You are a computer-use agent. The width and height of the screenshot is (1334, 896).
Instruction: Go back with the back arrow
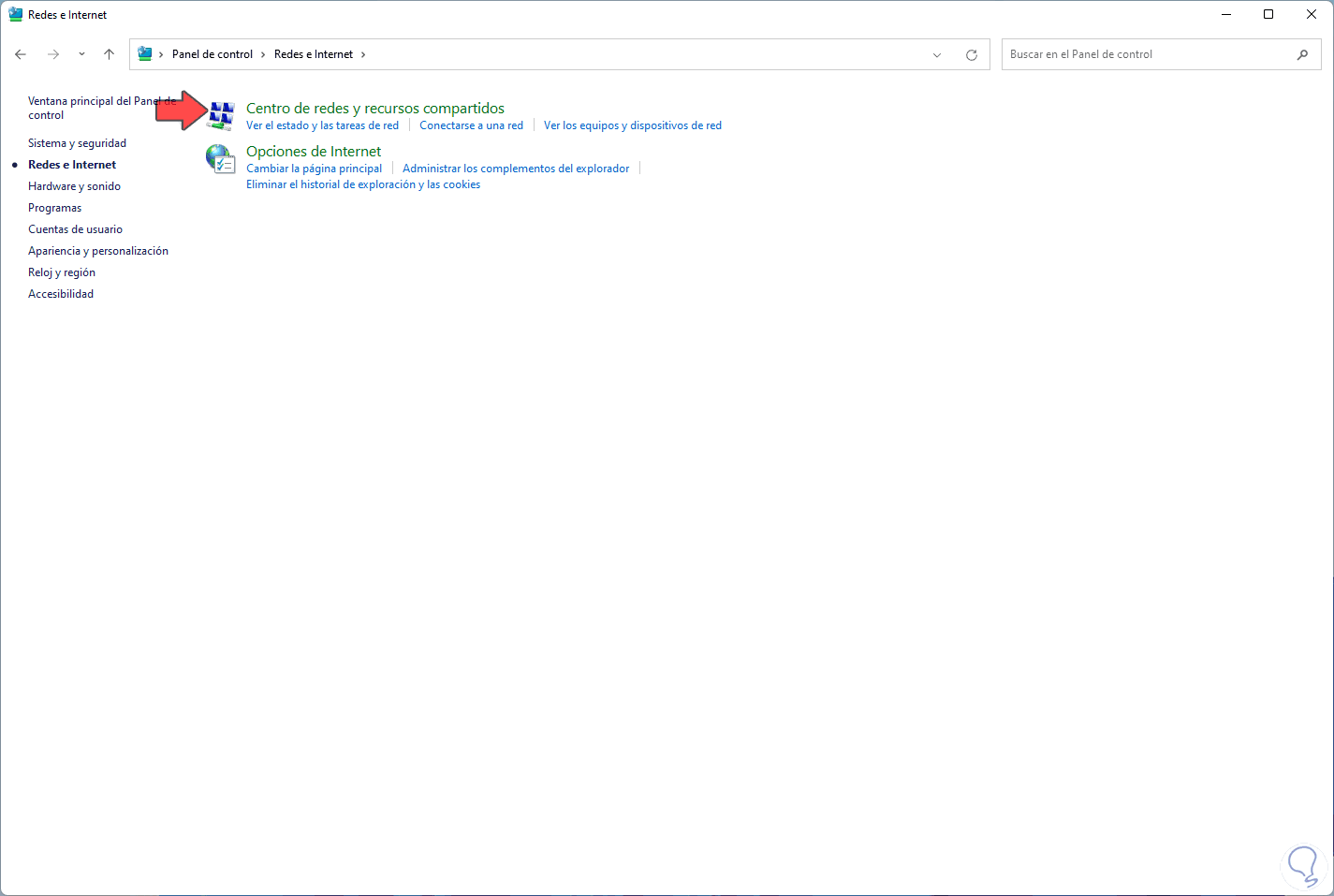21,54
